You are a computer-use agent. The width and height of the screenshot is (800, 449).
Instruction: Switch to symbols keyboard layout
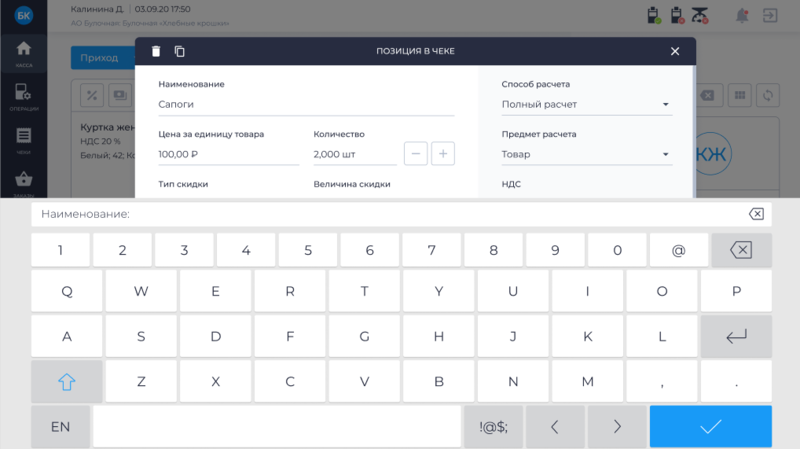pos(493,427)
